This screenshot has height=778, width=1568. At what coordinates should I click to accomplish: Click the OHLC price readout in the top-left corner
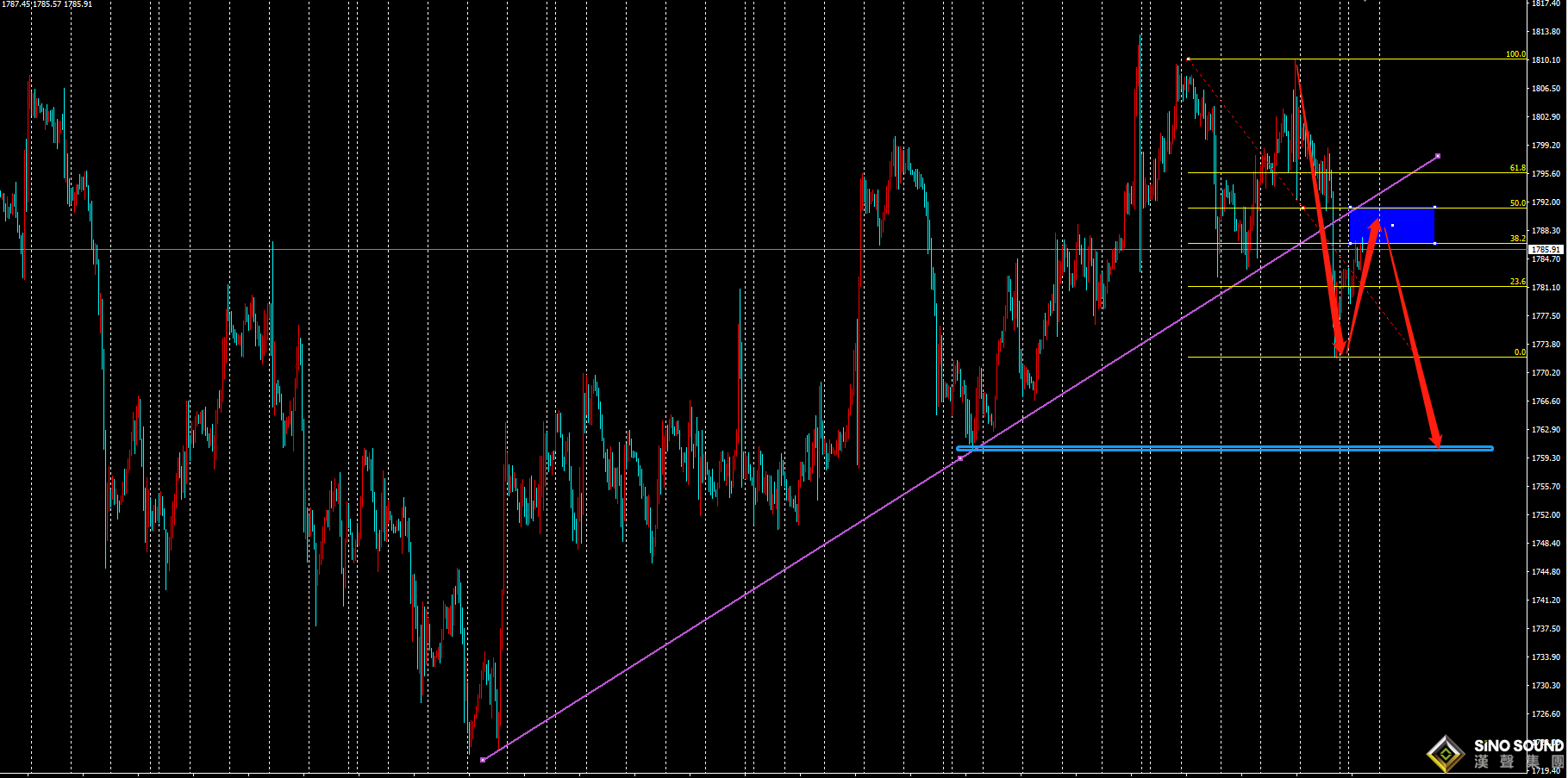click(x=47, y=4)
